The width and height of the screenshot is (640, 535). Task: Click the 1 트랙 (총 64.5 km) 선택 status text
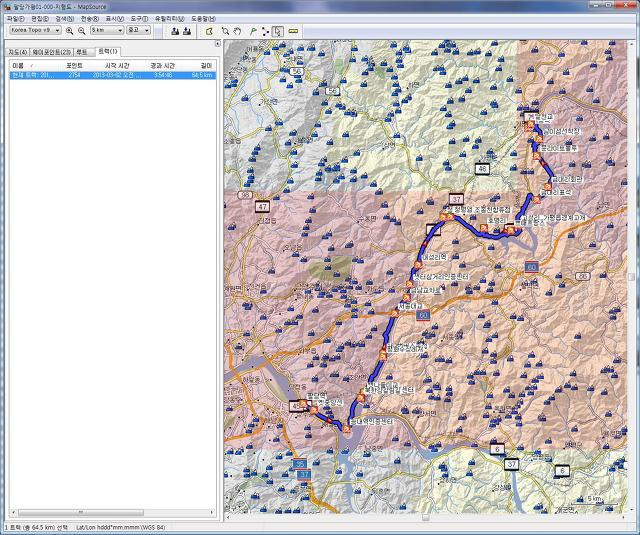point(36,528)
